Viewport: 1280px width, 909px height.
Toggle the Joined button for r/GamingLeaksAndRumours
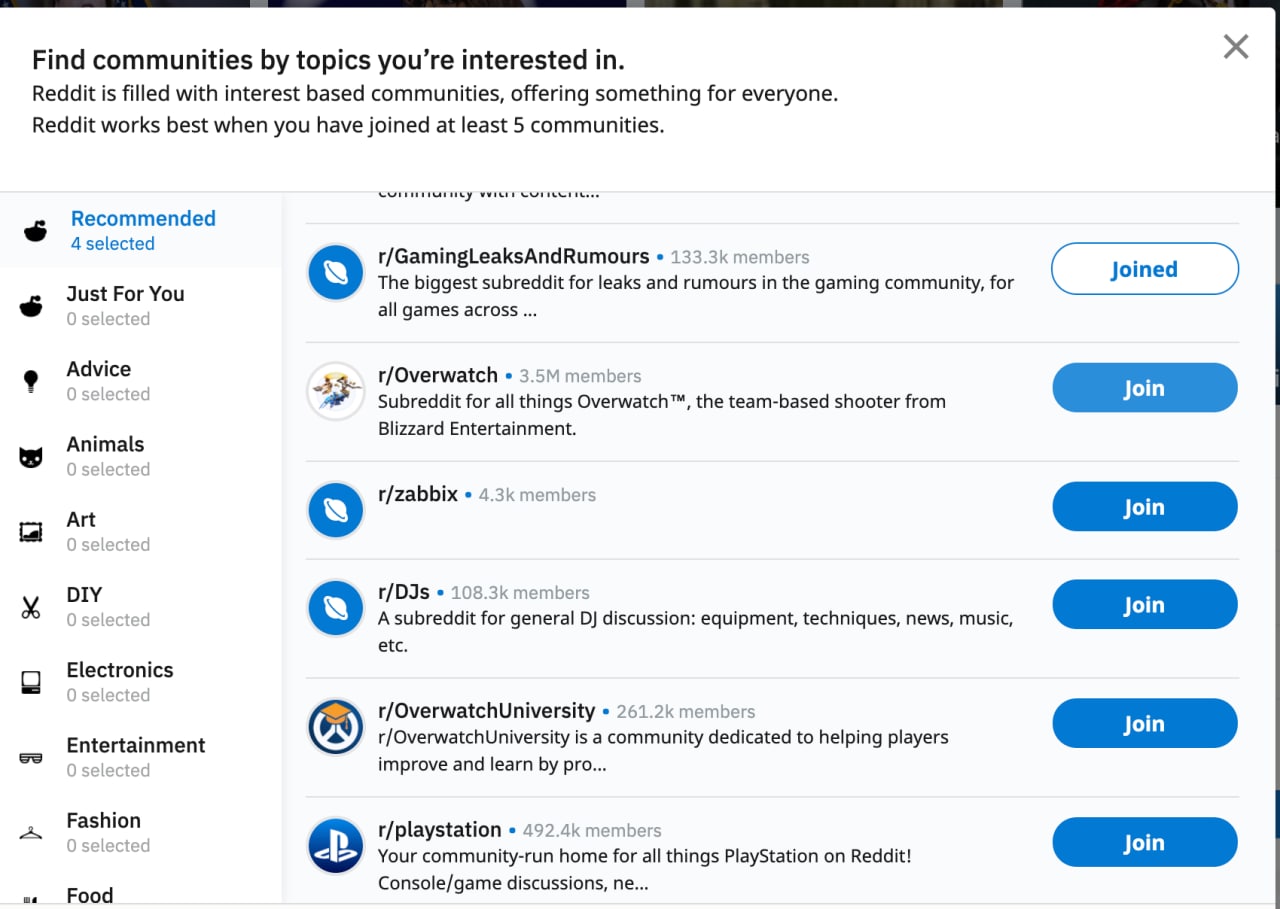click(1145, 269)
